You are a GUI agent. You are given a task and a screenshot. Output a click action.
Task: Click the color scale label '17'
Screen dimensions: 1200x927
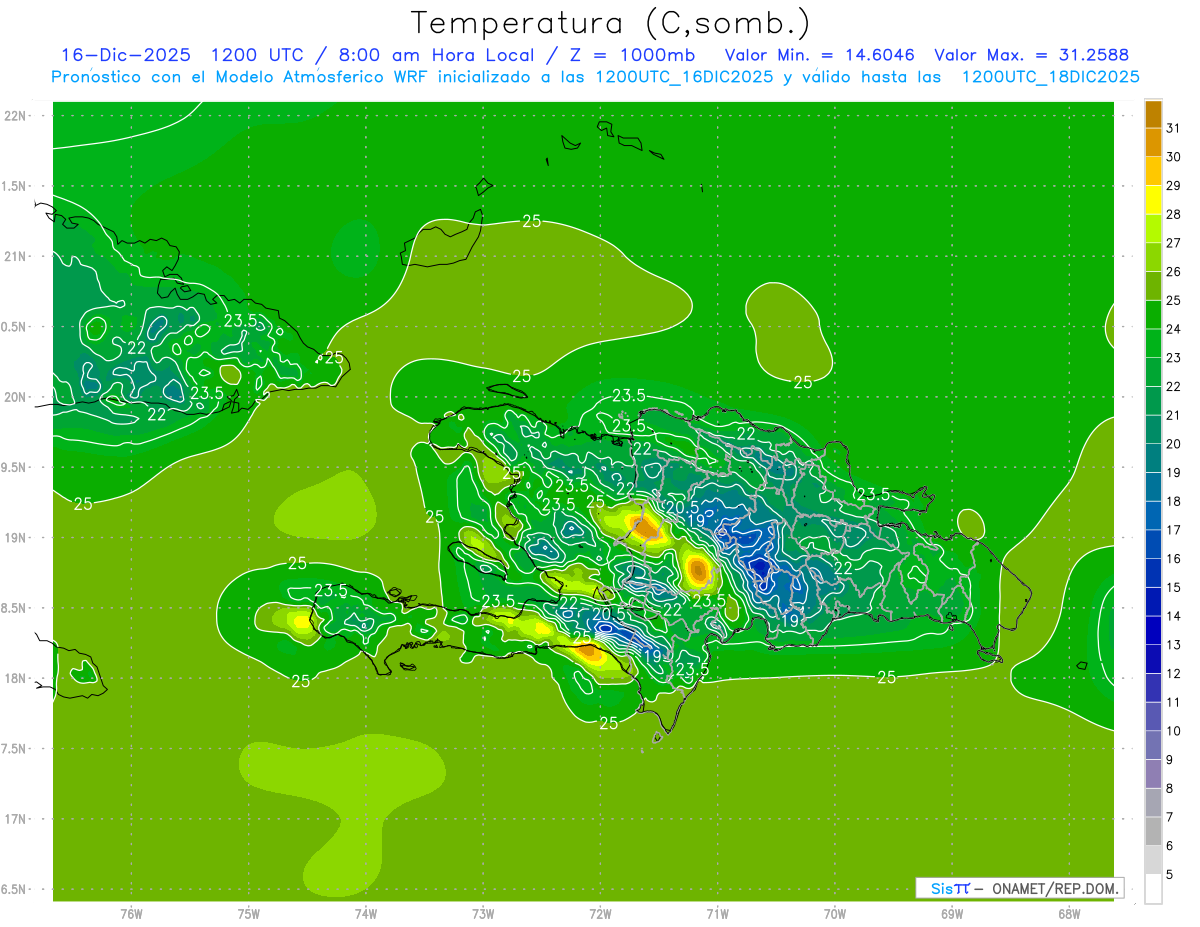coord(1173,530)
